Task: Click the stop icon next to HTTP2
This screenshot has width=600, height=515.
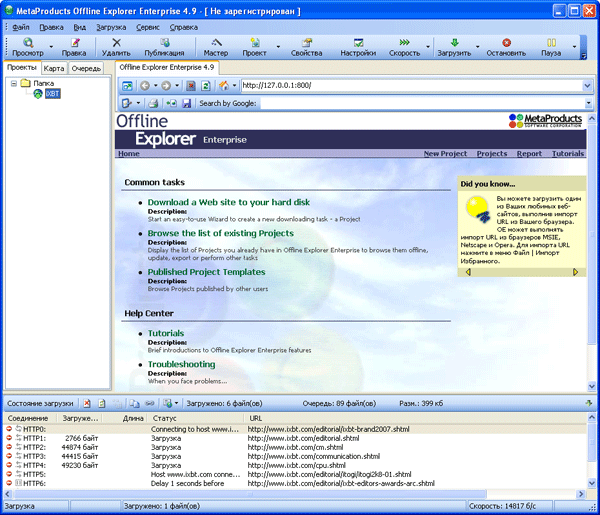Action: [x=9, y=447]
